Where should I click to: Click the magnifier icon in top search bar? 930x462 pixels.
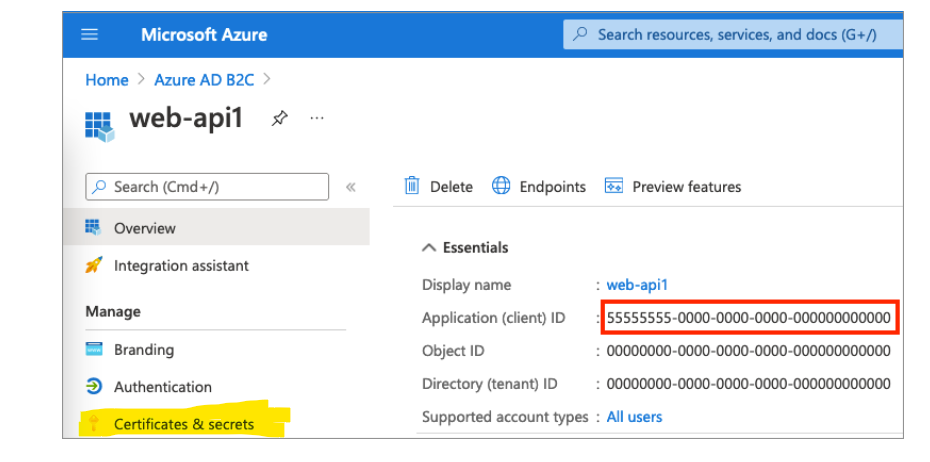(582, 34)
